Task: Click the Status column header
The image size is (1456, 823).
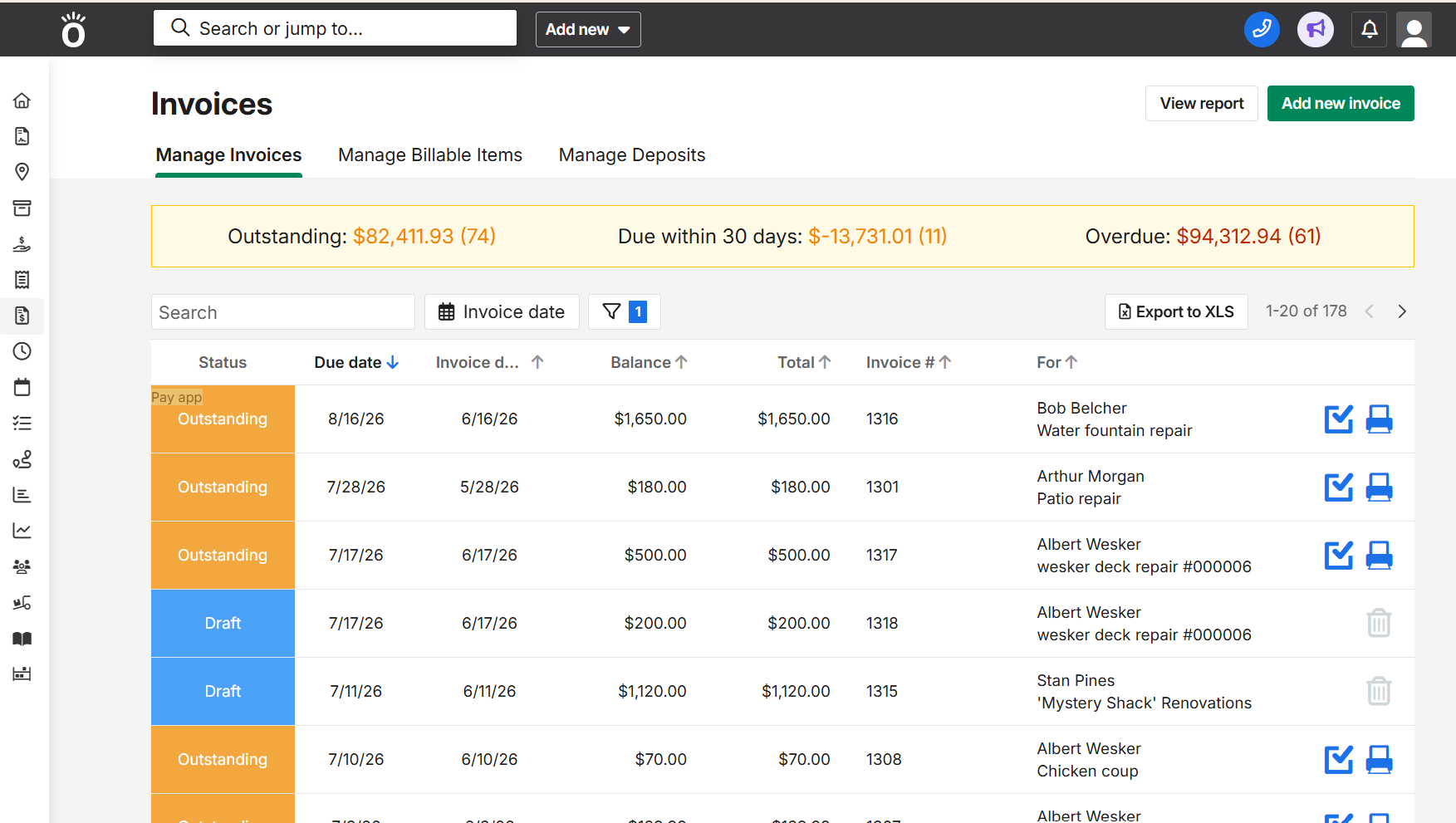Action: point(223,363)
